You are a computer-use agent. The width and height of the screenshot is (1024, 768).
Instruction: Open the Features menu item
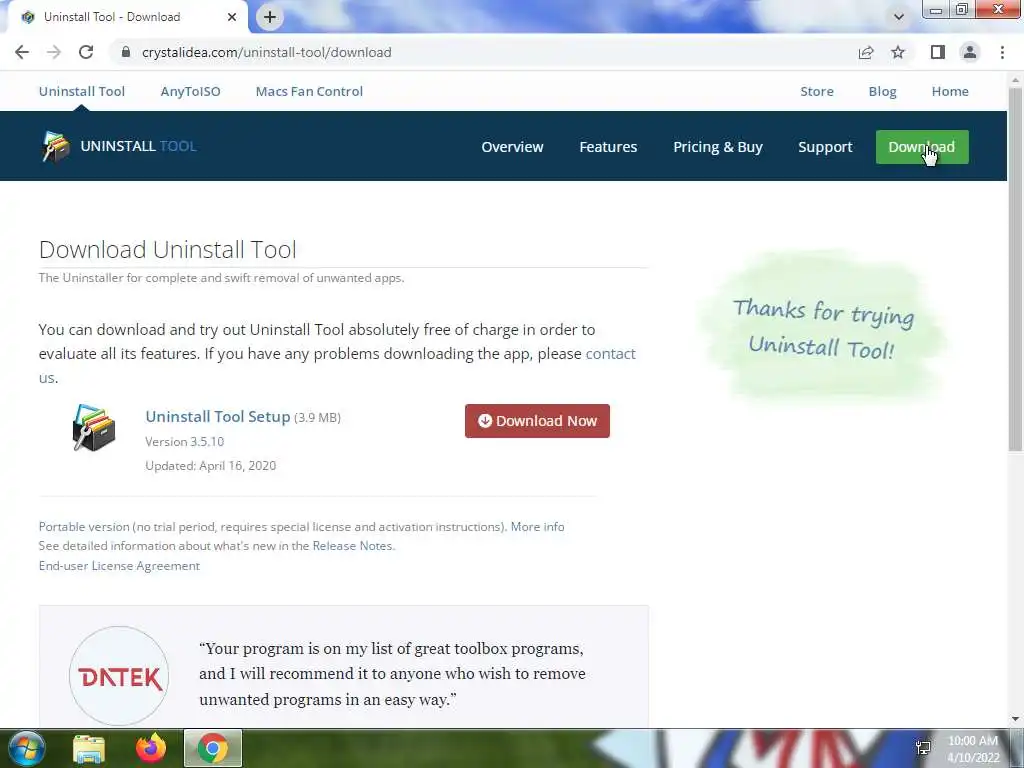tap(608, 147)
